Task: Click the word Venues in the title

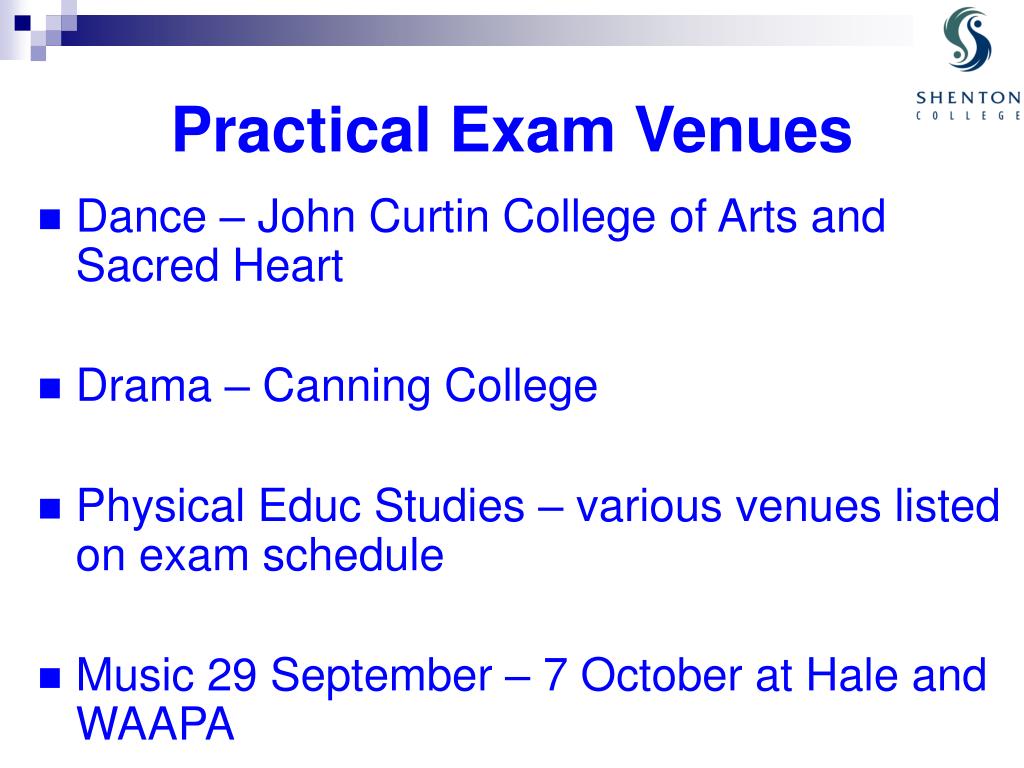Action: [744, 130]
